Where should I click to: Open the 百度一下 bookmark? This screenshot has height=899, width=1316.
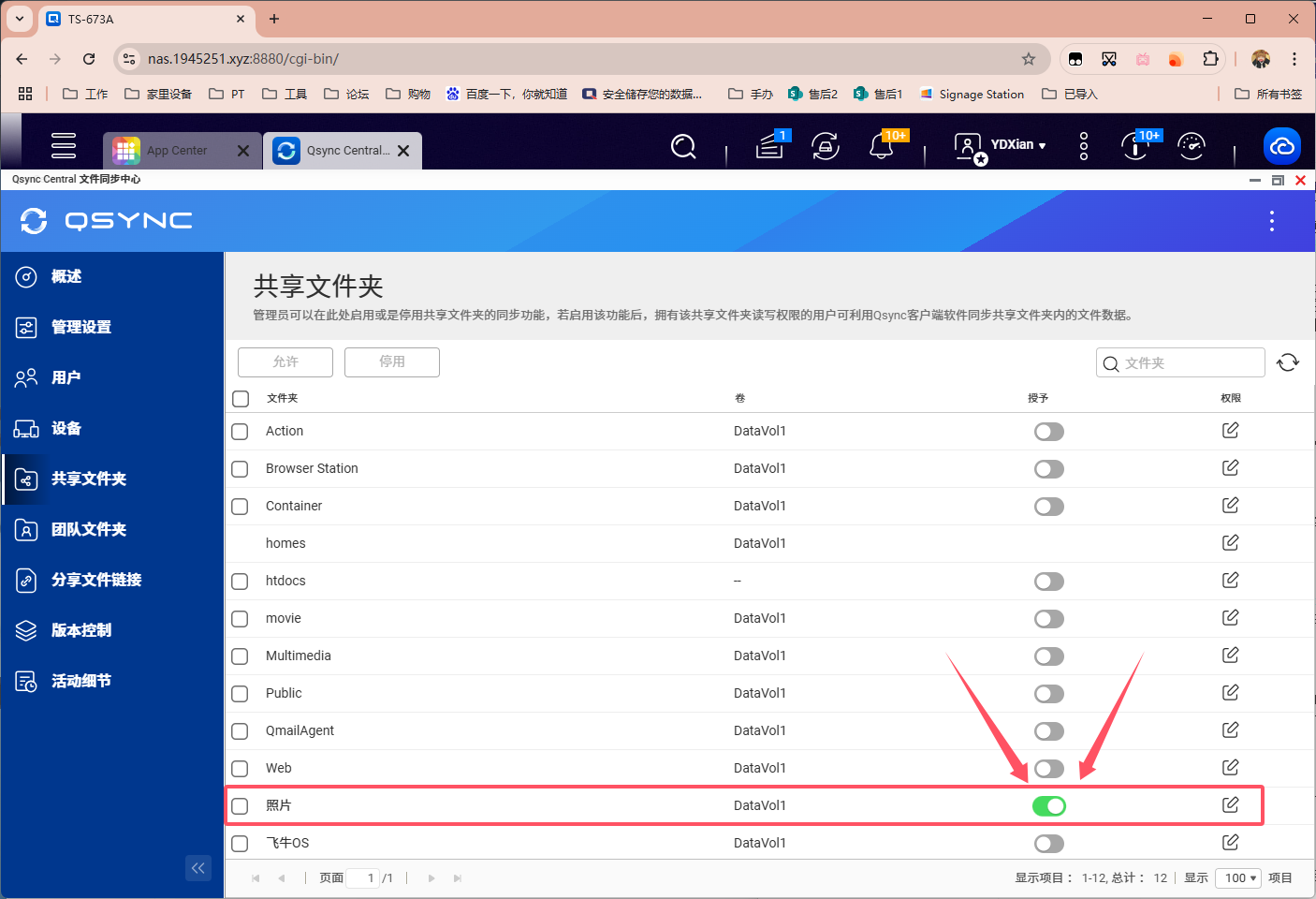tap(506, 94)
